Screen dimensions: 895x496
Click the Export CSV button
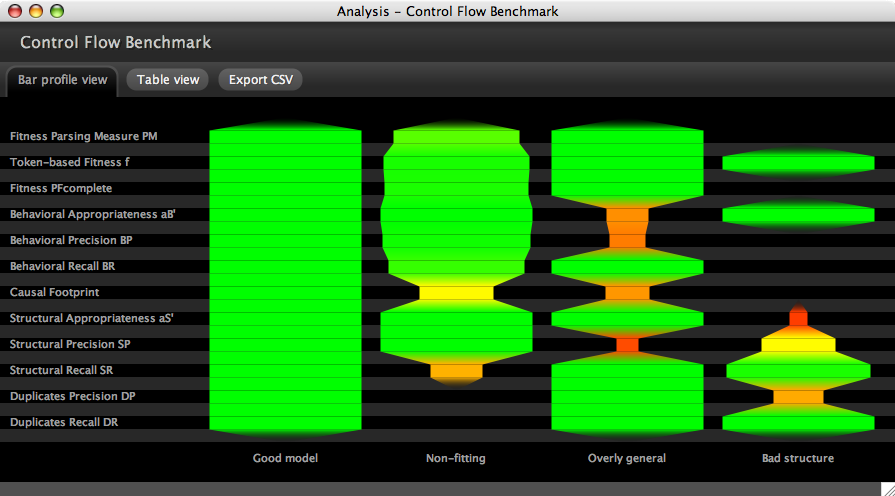260,80
